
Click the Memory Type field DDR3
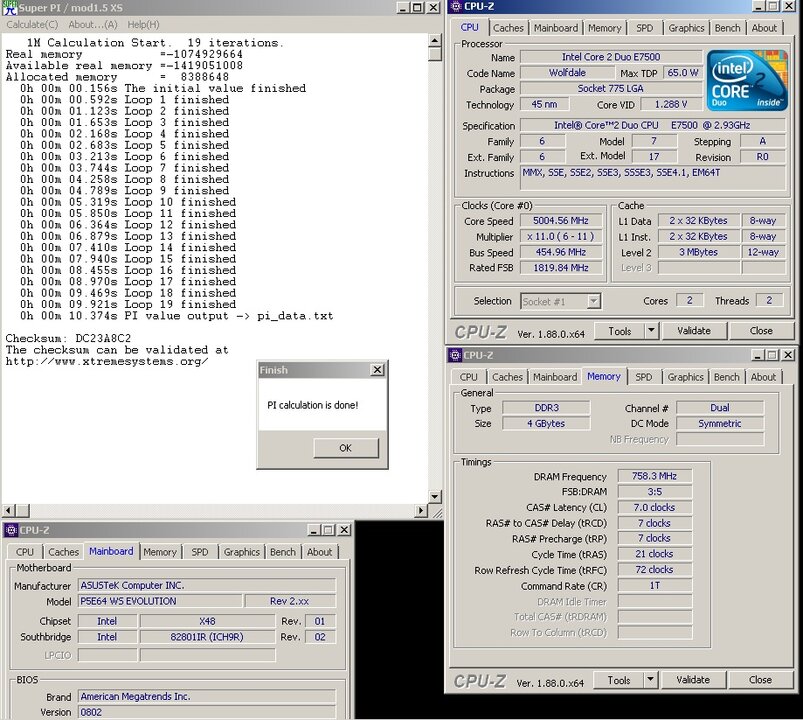[546, 408]
